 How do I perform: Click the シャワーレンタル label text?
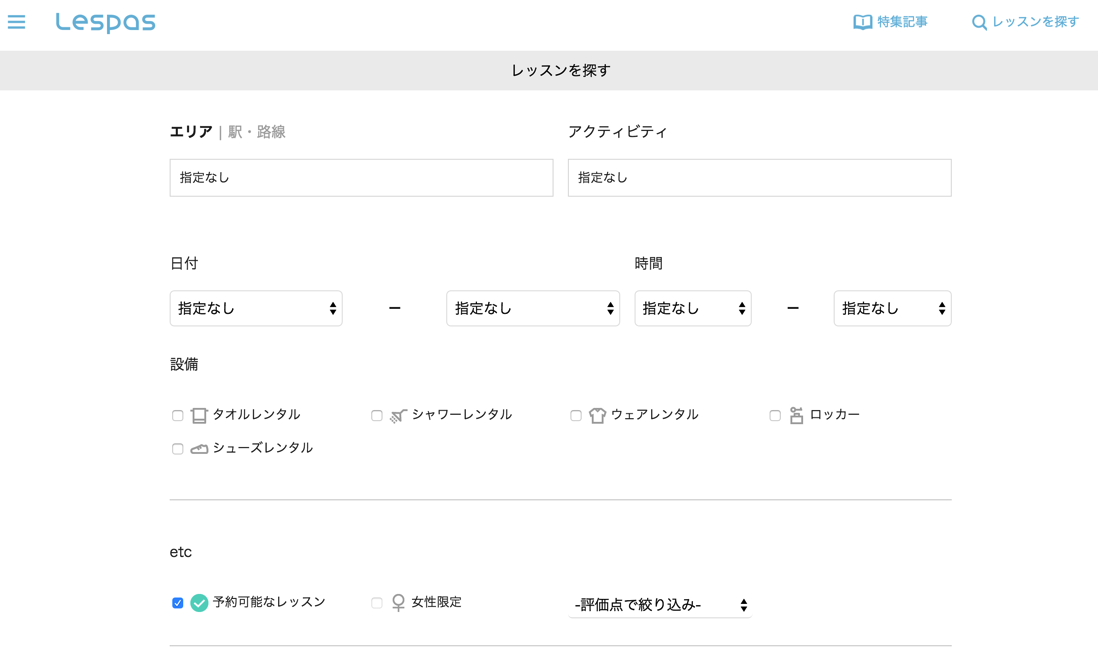pyautogui.click(x=462, y=414)
